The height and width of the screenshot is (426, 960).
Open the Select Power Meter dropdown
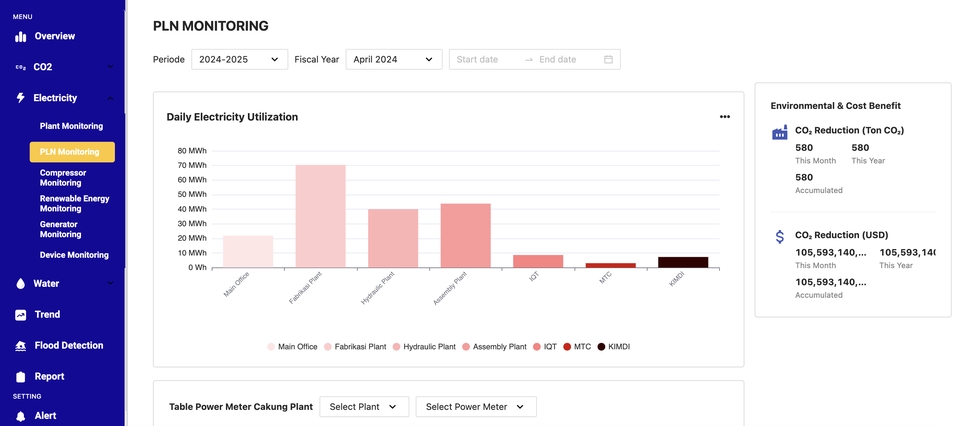click(476, 406)
